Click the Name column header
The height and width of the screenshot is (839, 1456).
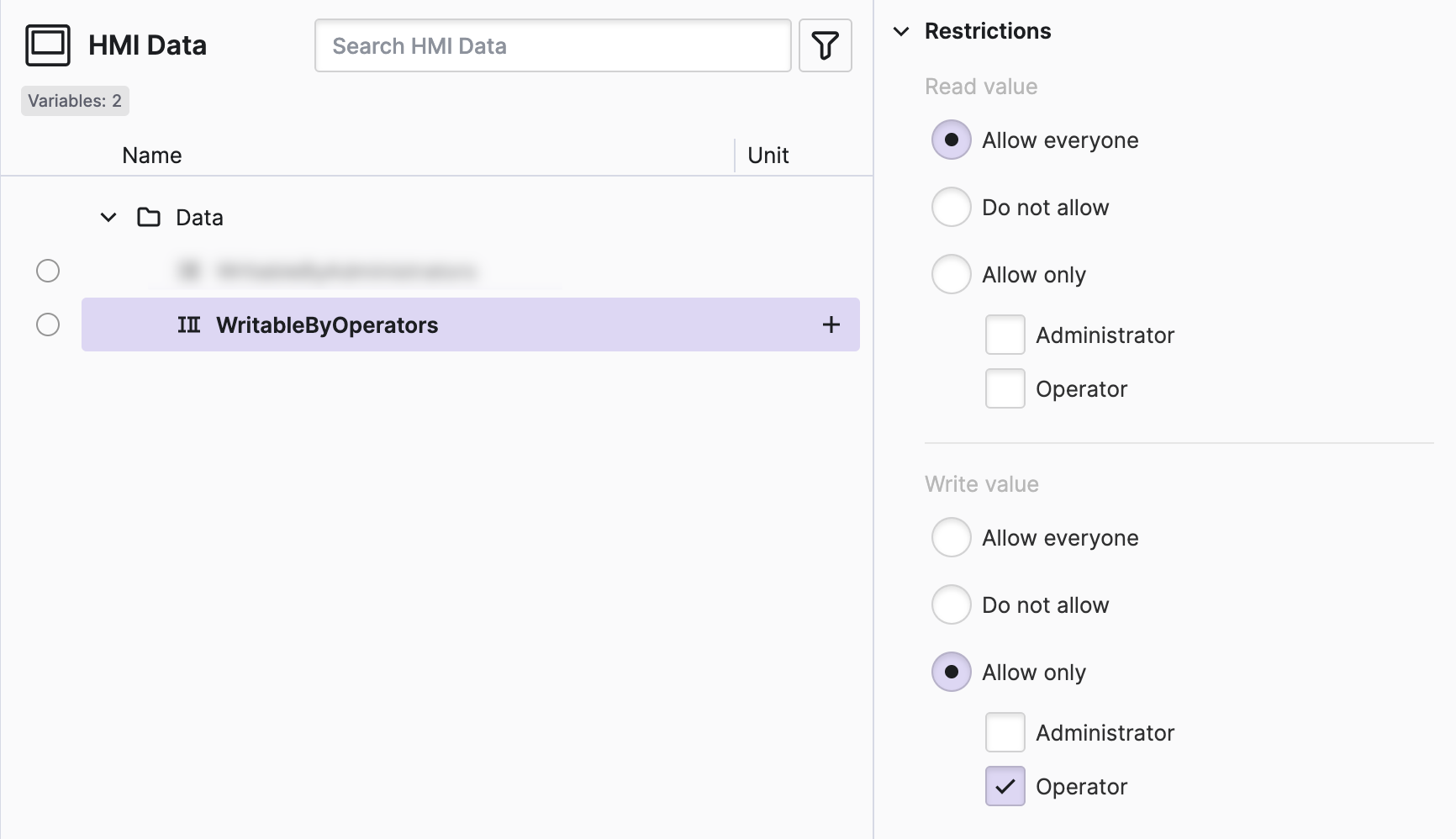pyautogui.click(x=151, y=156)
